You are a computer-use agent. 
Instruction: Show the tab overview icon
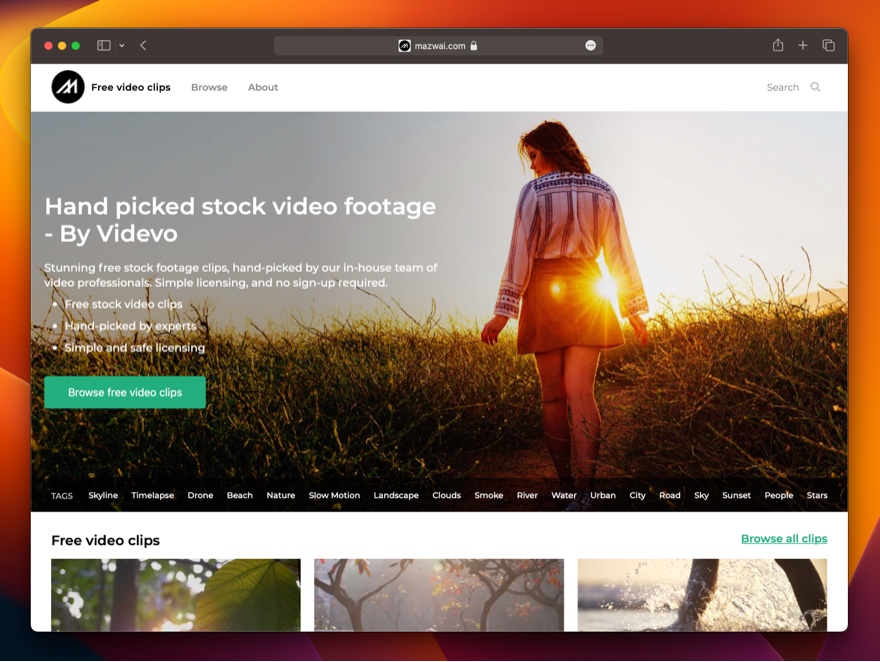click(x=828, y=46)
